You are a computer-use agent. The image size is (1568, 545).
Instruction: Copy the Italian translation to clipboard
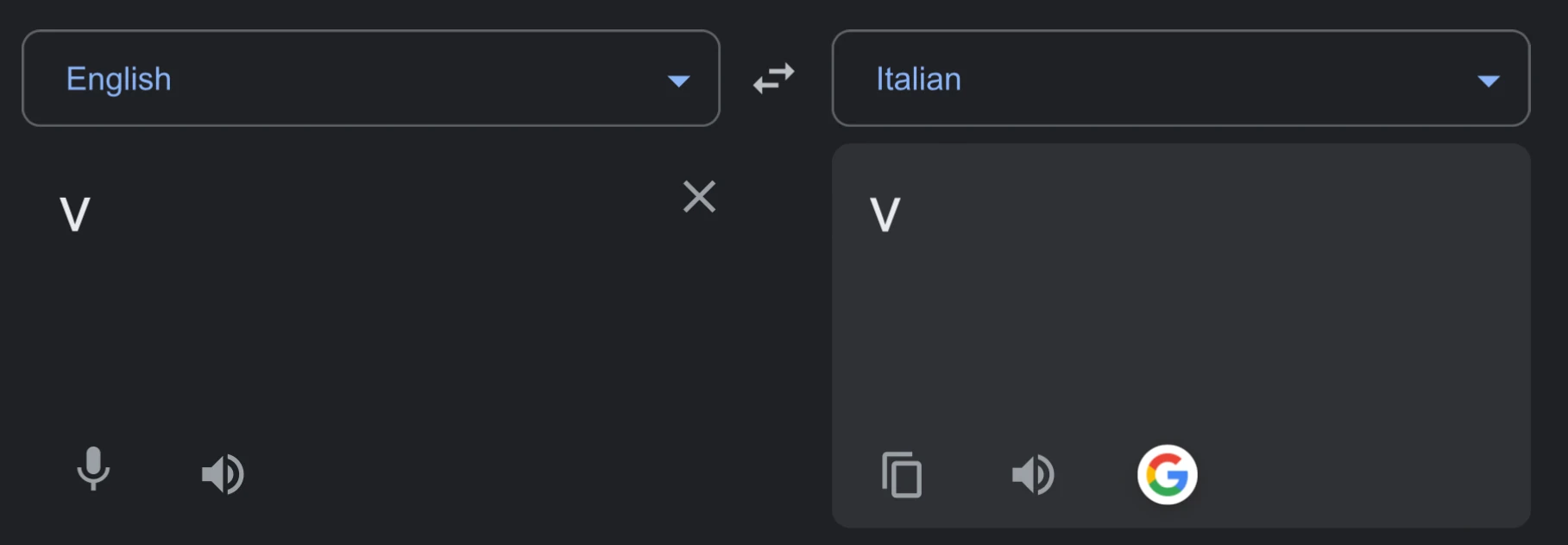tap(902, 474)
